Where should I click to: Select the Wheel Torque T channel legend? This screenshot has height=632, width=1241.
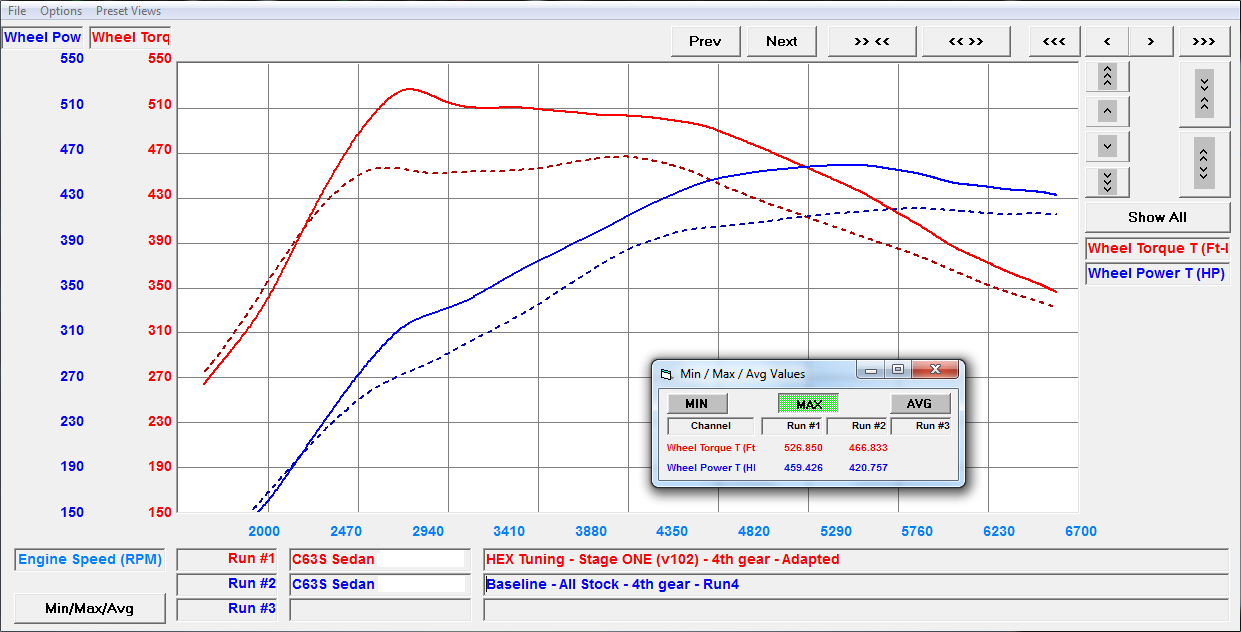(1157, 248)
